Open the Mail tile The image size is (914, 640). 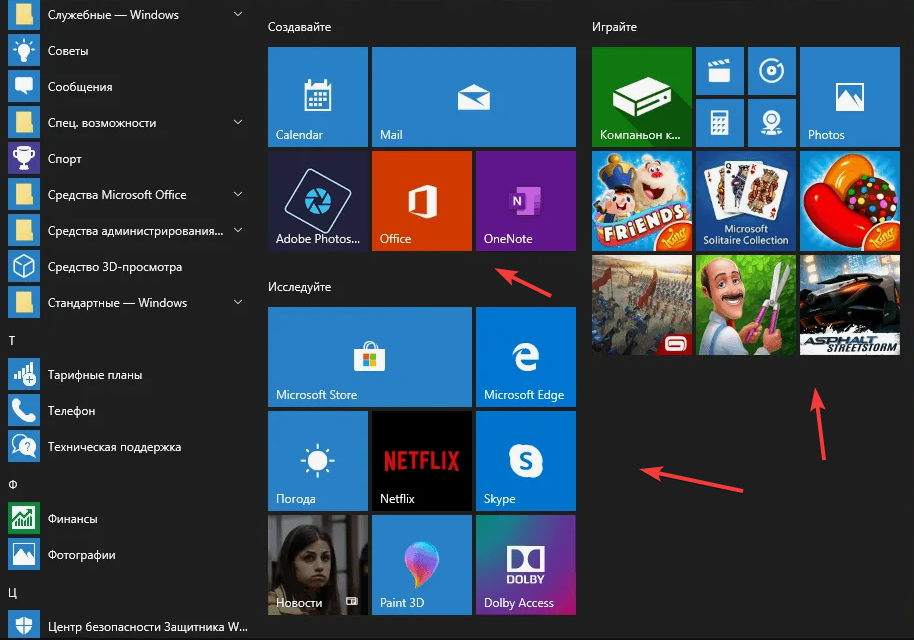coord(473,97)
